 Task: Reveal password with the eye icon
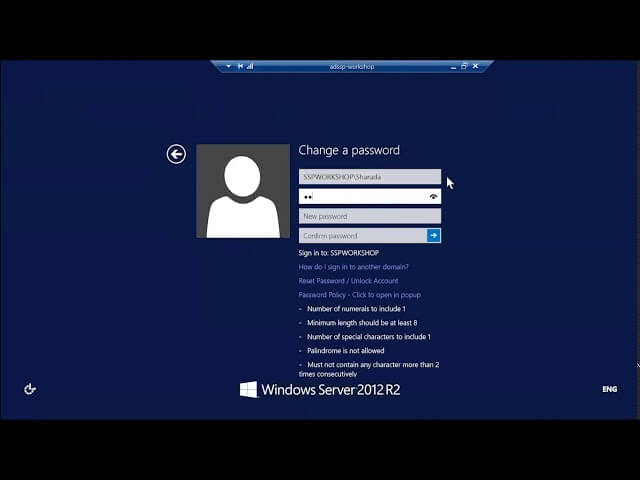433,197
